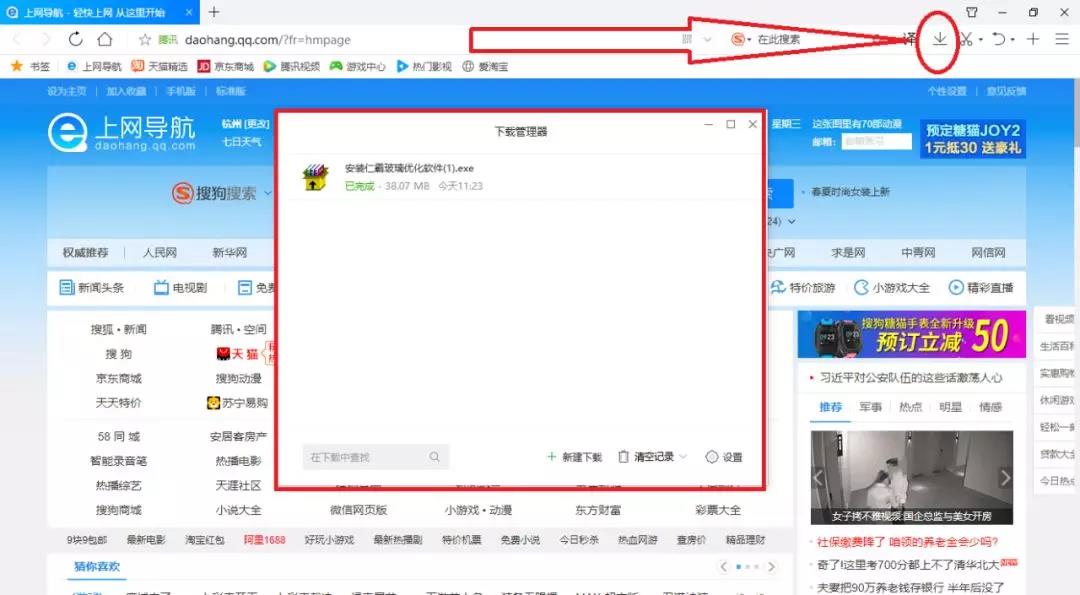Open the 苏宁易购 site link
Screen dimensions: 1080x595
(238, 403)
